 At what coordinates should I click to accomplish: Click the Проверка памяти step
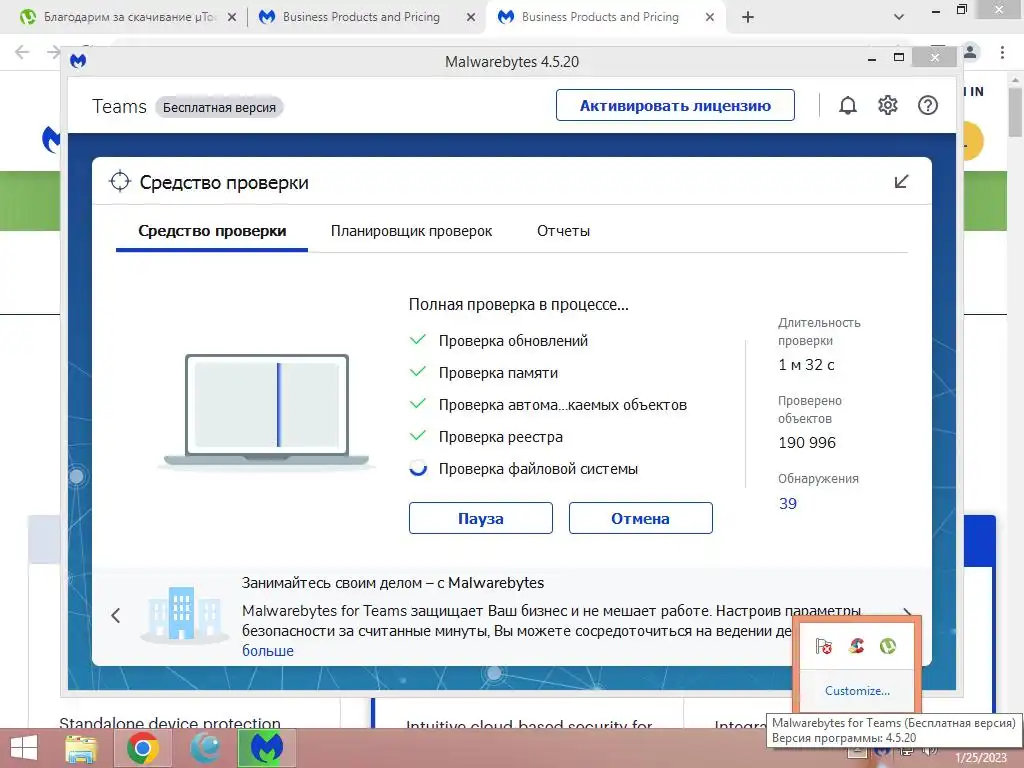498,373
